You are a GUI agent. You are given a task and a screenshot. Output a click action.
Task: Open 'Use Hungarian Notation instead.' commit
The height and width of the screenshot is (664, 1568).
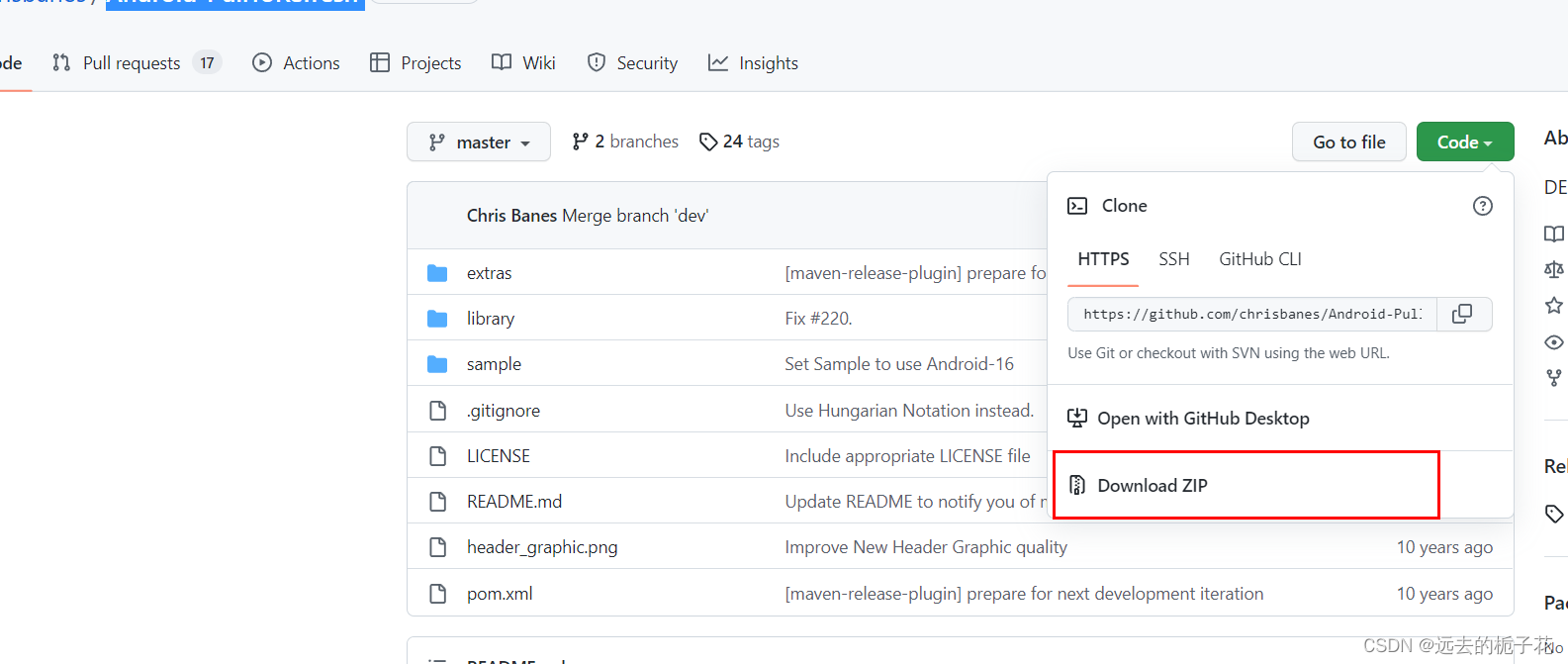point(909,411)
